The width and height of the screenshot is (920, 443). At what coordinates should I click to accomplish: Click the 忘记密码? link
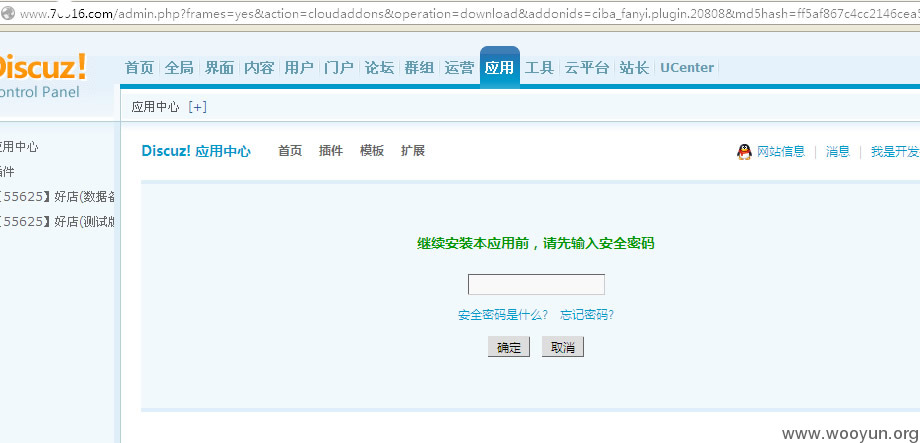pyautogui.click(x=587, y=315)
